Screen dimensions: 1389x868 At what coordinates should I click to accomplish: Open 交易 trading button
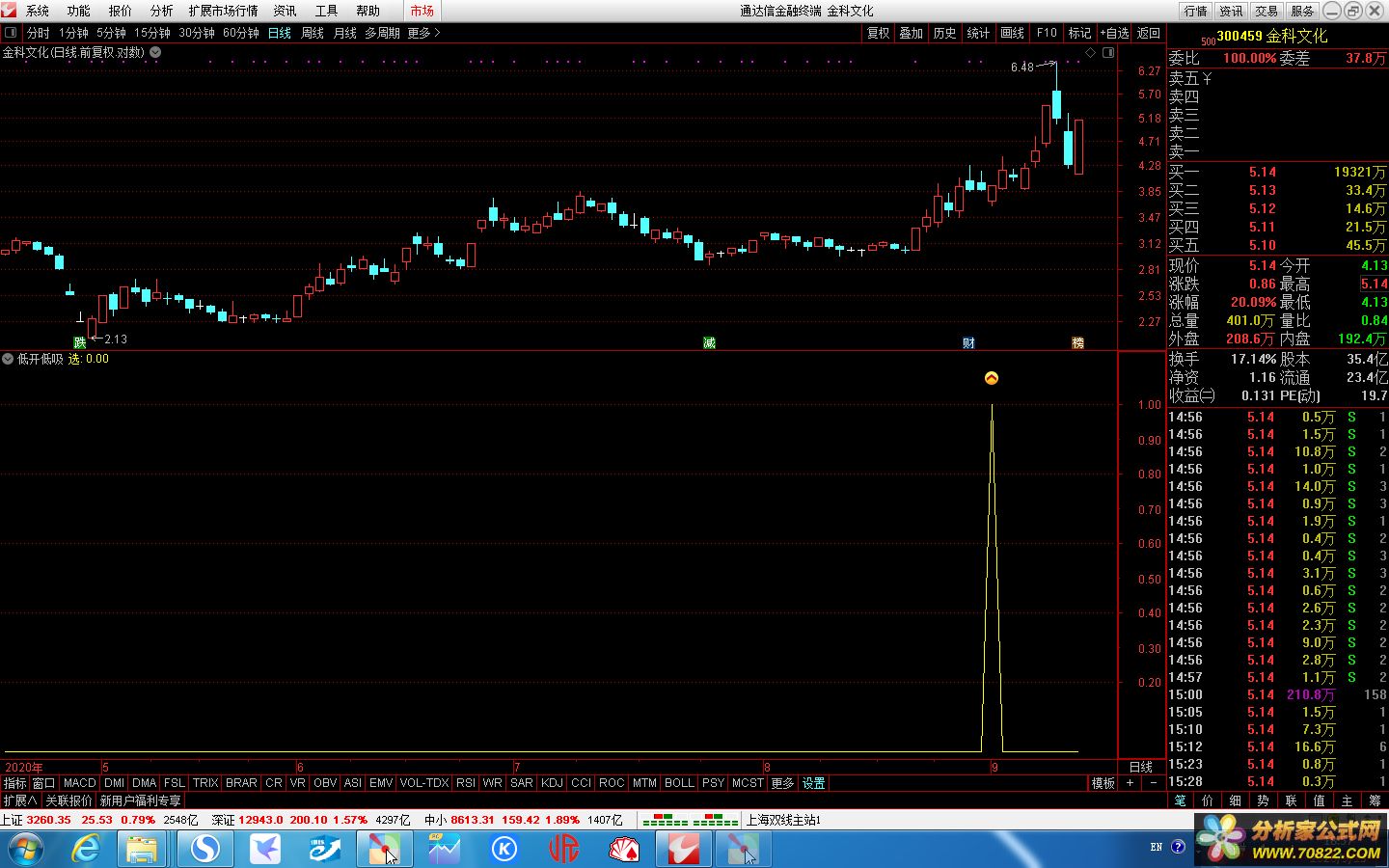click(x=1266, y=11)
